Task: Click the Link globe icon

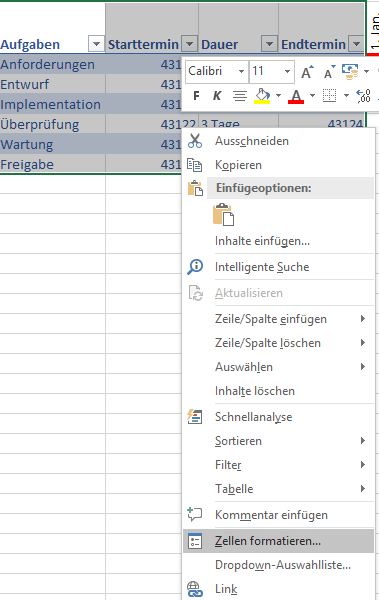Action: [195, 589]
